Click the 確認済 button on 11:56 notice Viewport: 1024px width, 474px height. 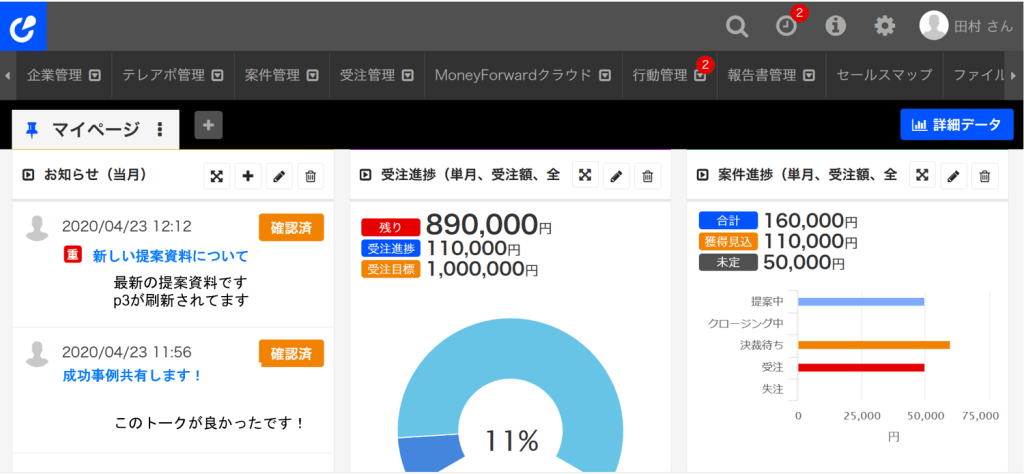(x=291, y=353)
